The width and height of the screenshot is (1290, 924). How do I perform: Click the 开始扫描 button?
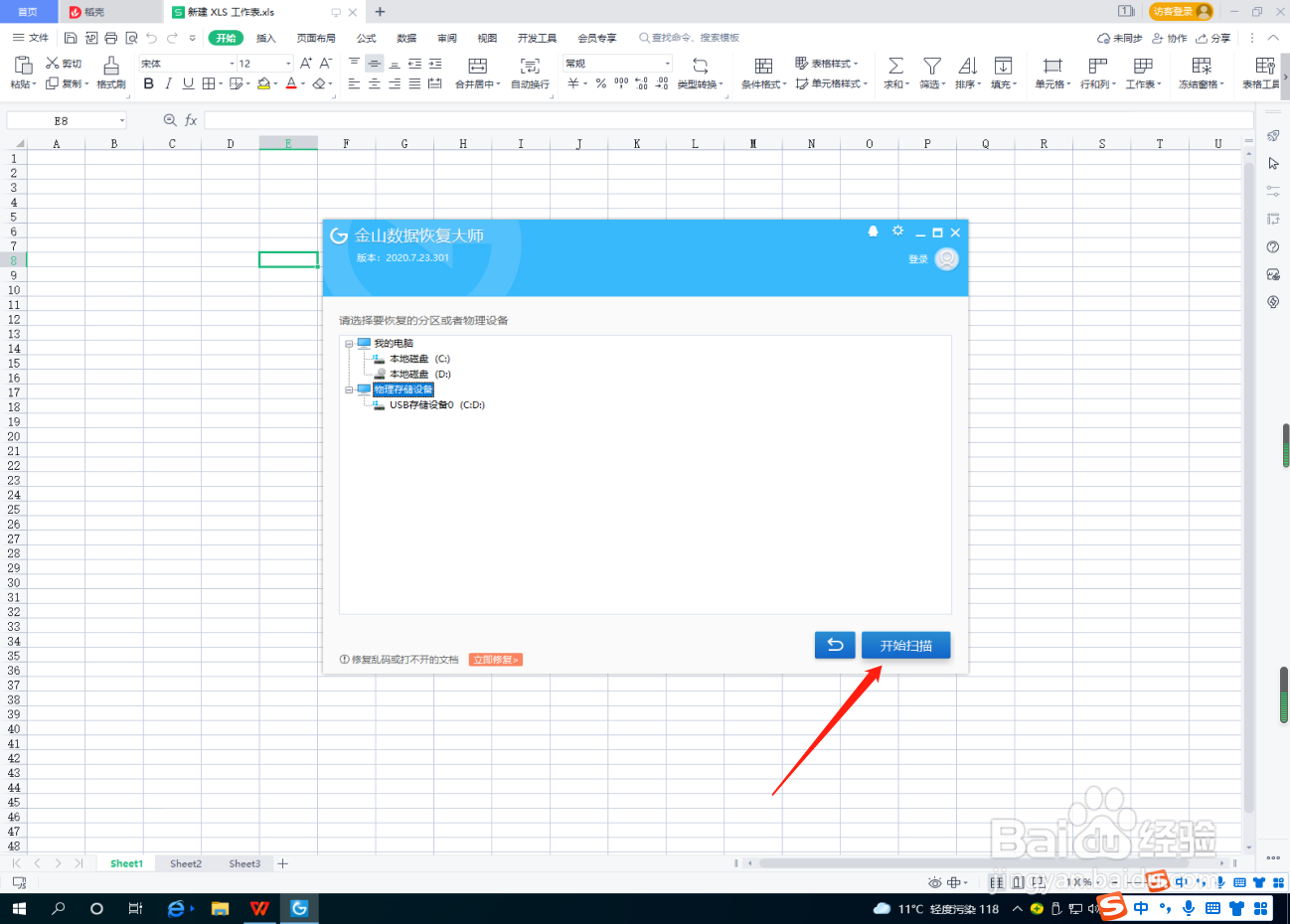pos(905,646)
